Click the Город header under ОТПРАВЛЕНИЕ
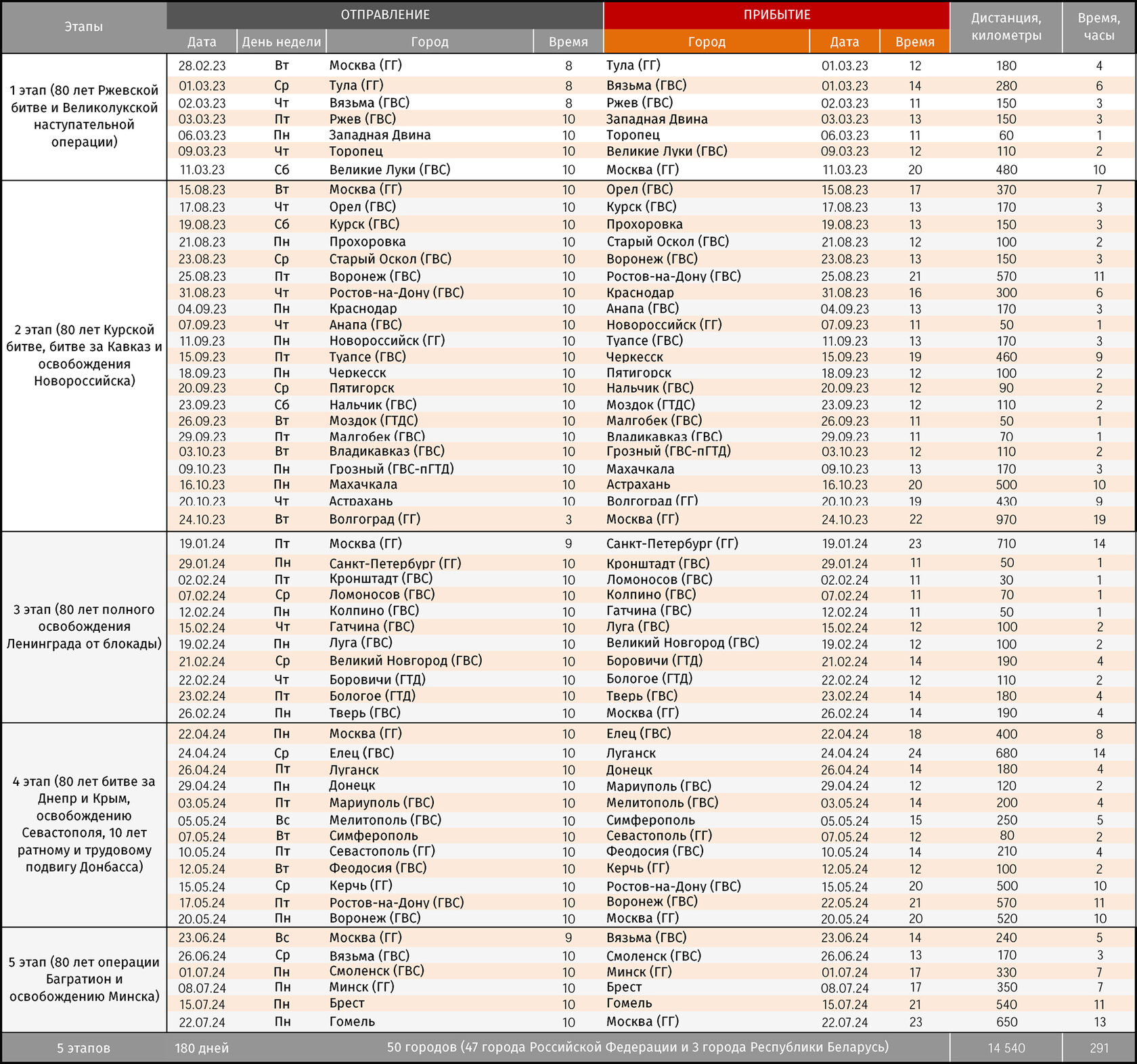 click(430, 41)
